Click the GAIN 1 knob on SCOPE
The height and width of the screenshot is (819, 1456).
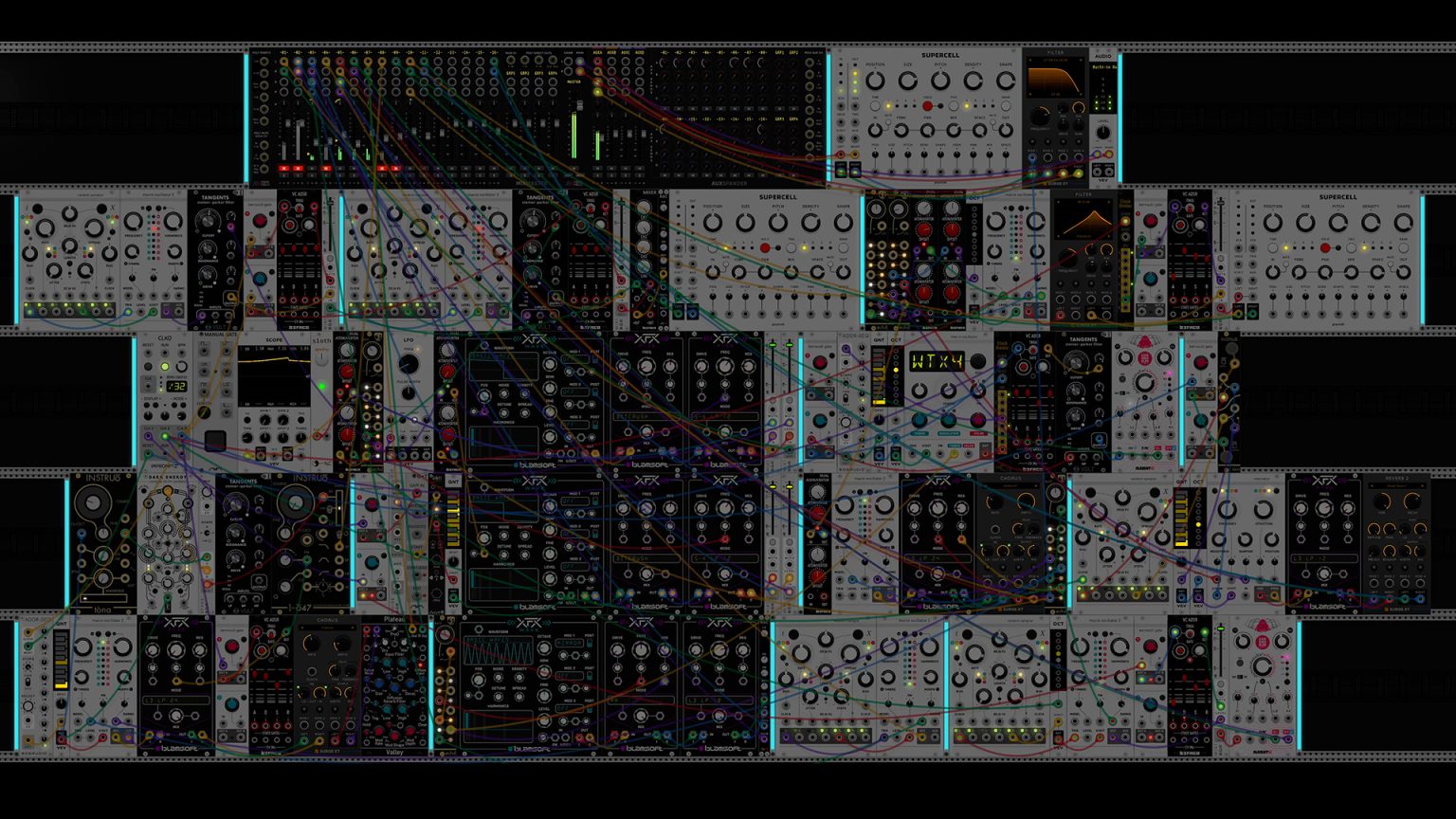pyautogui.click(x=265, y=420)
